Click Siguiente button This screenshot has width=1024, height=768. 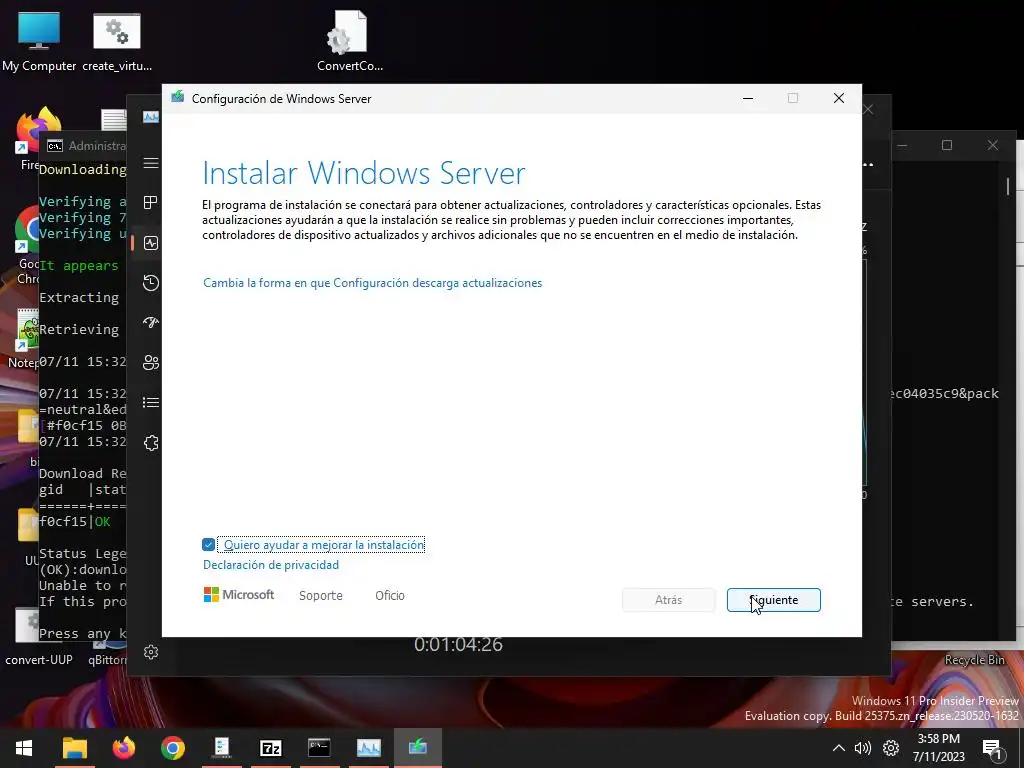(x=773, y=600)
